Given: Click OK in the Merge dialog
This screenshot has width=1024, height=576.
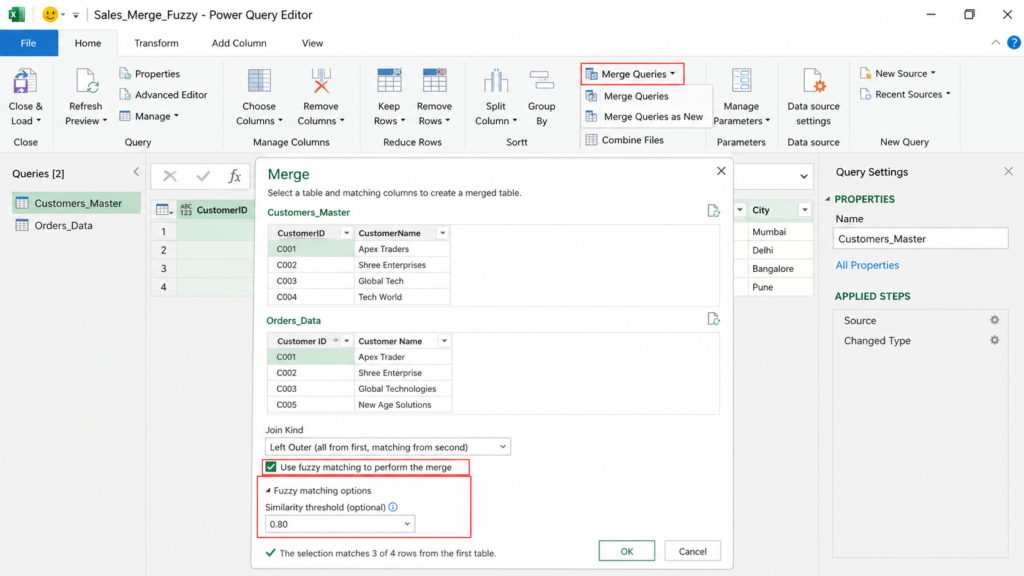Looking at the screenshot, I should (x=626, y=551).
